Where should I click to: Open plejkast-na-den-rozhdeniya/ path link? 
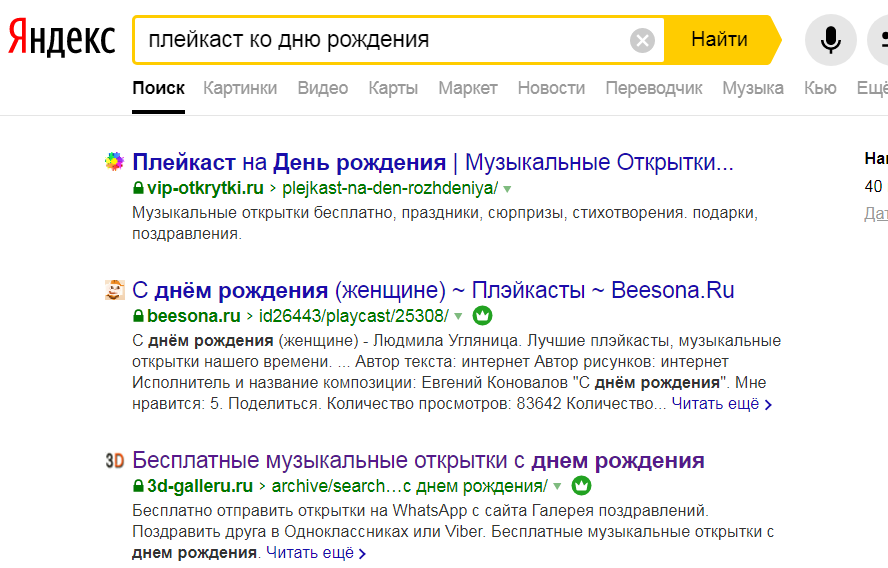coord(390,188)
